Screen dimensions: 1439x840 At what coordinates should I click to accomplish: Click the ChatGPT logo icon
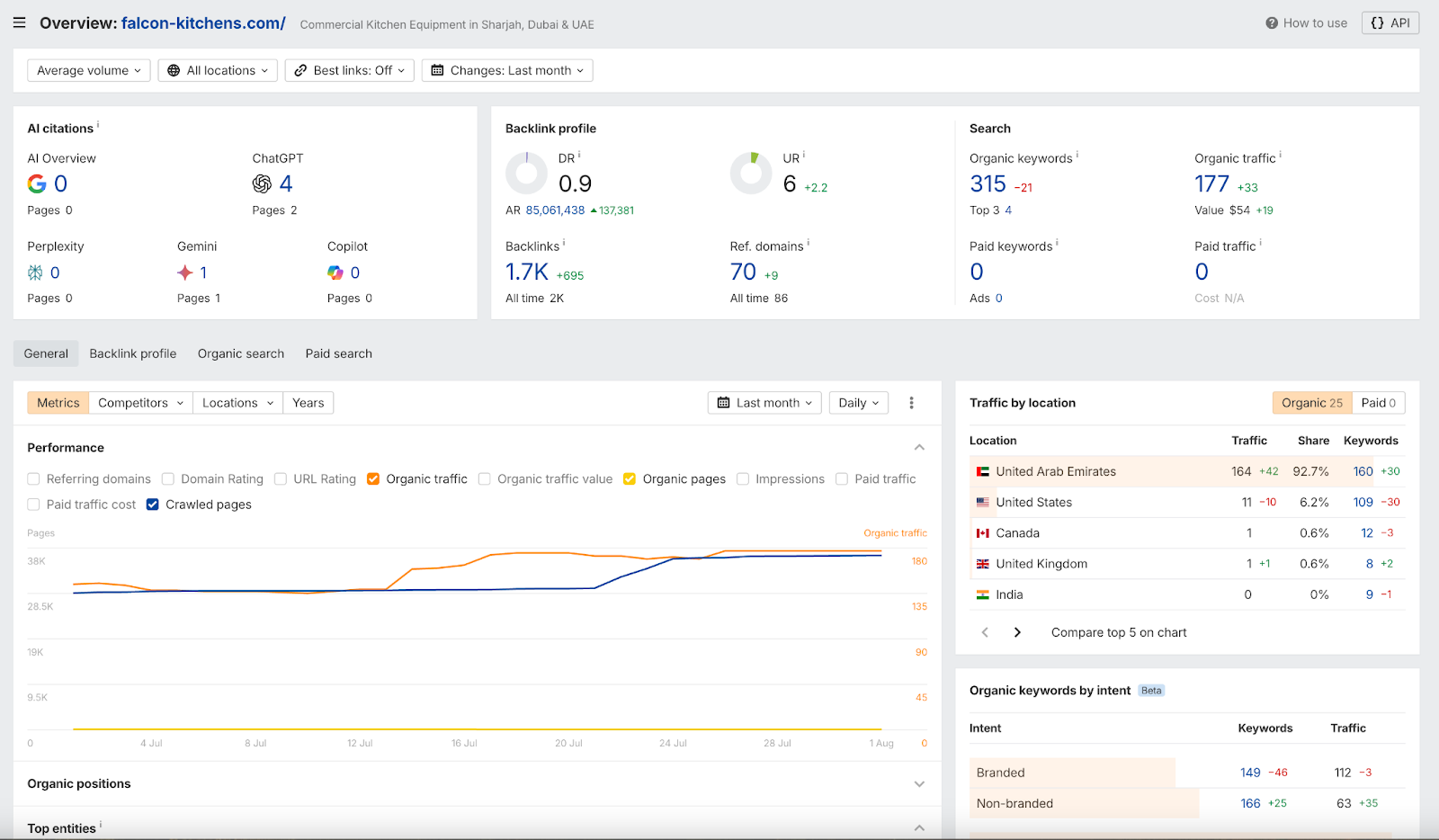262,184
